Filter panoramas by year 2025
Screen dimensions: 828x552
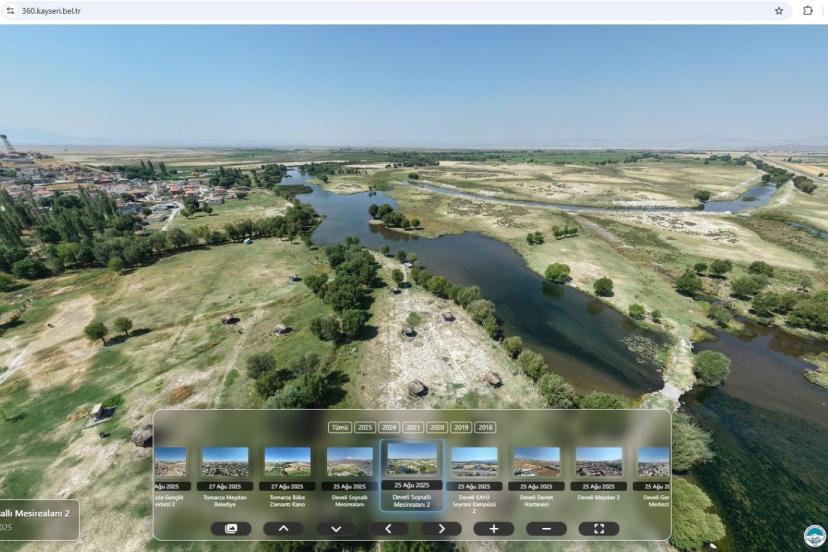click(x=365, y=427)
